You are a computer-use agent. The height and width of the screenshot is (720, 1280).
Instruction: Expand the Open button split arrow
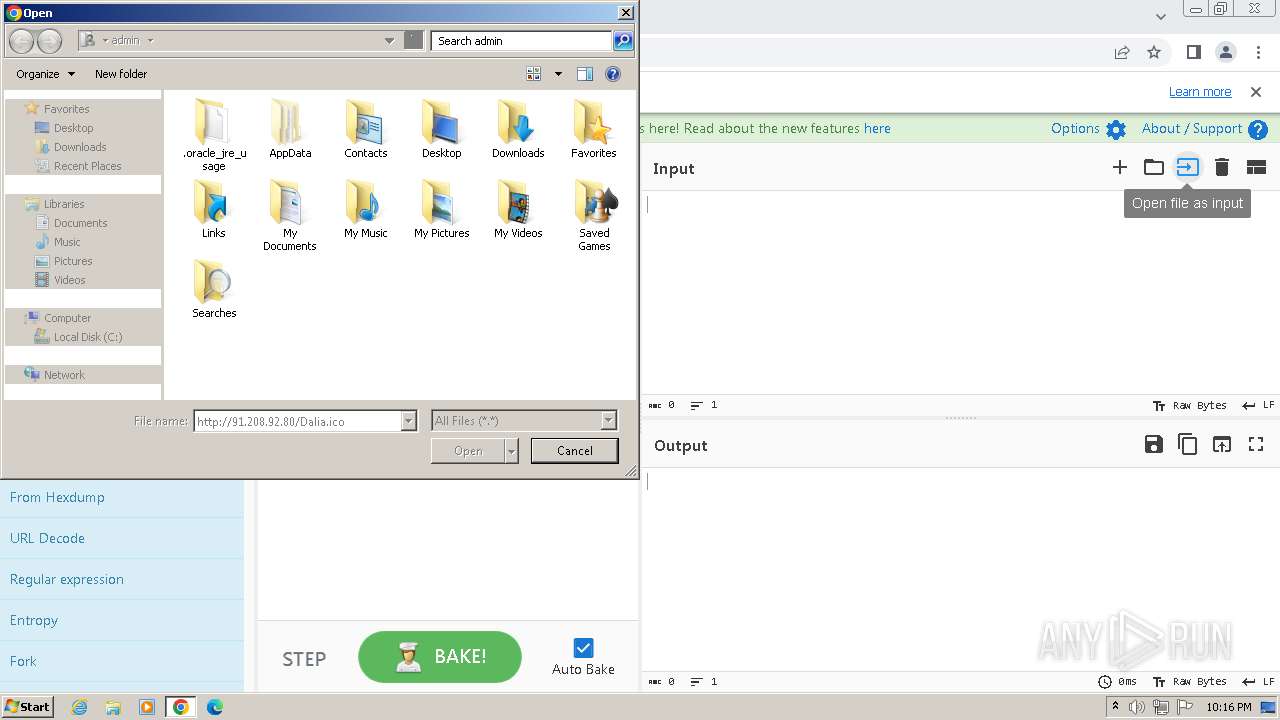click(512, 451)
